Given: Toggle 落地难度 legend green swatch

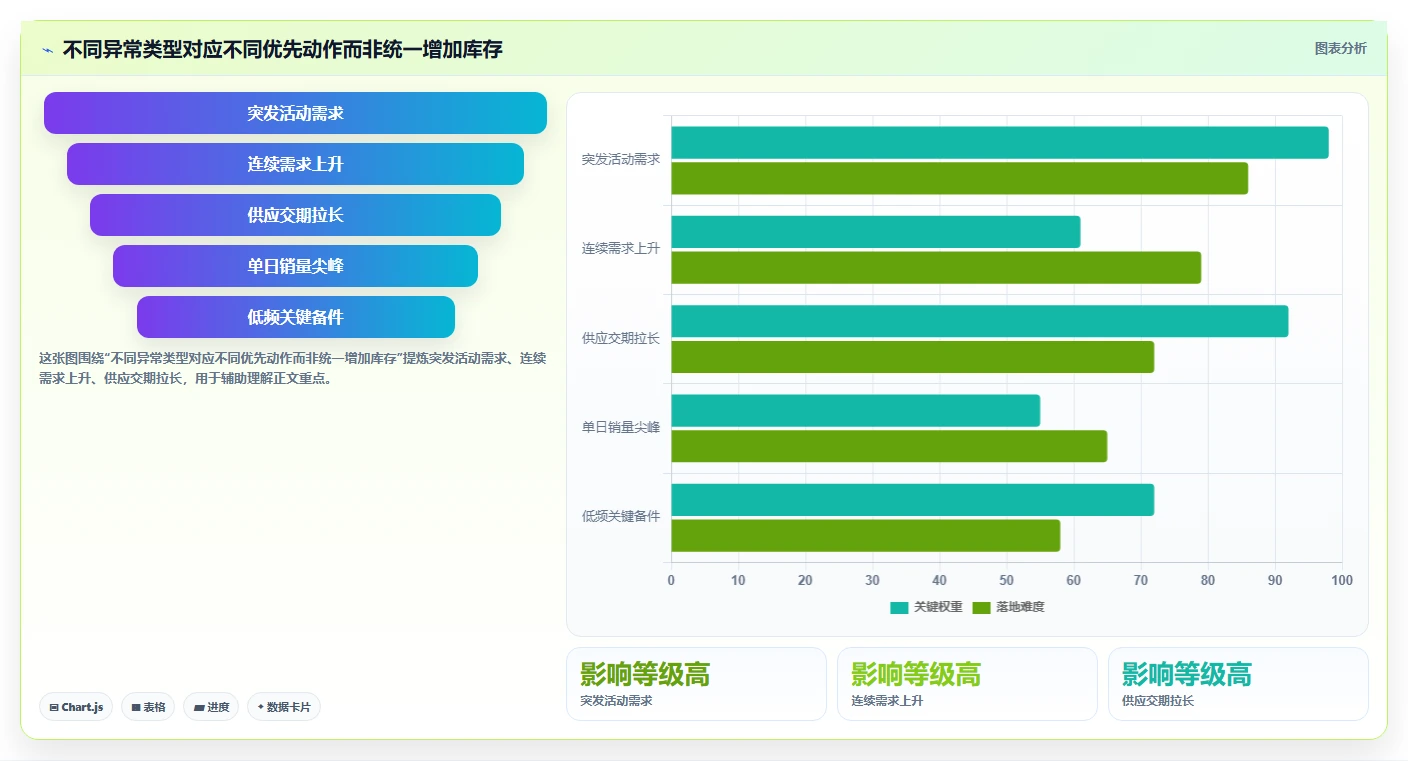Looking at the screenshot, I should click(981, 607).
